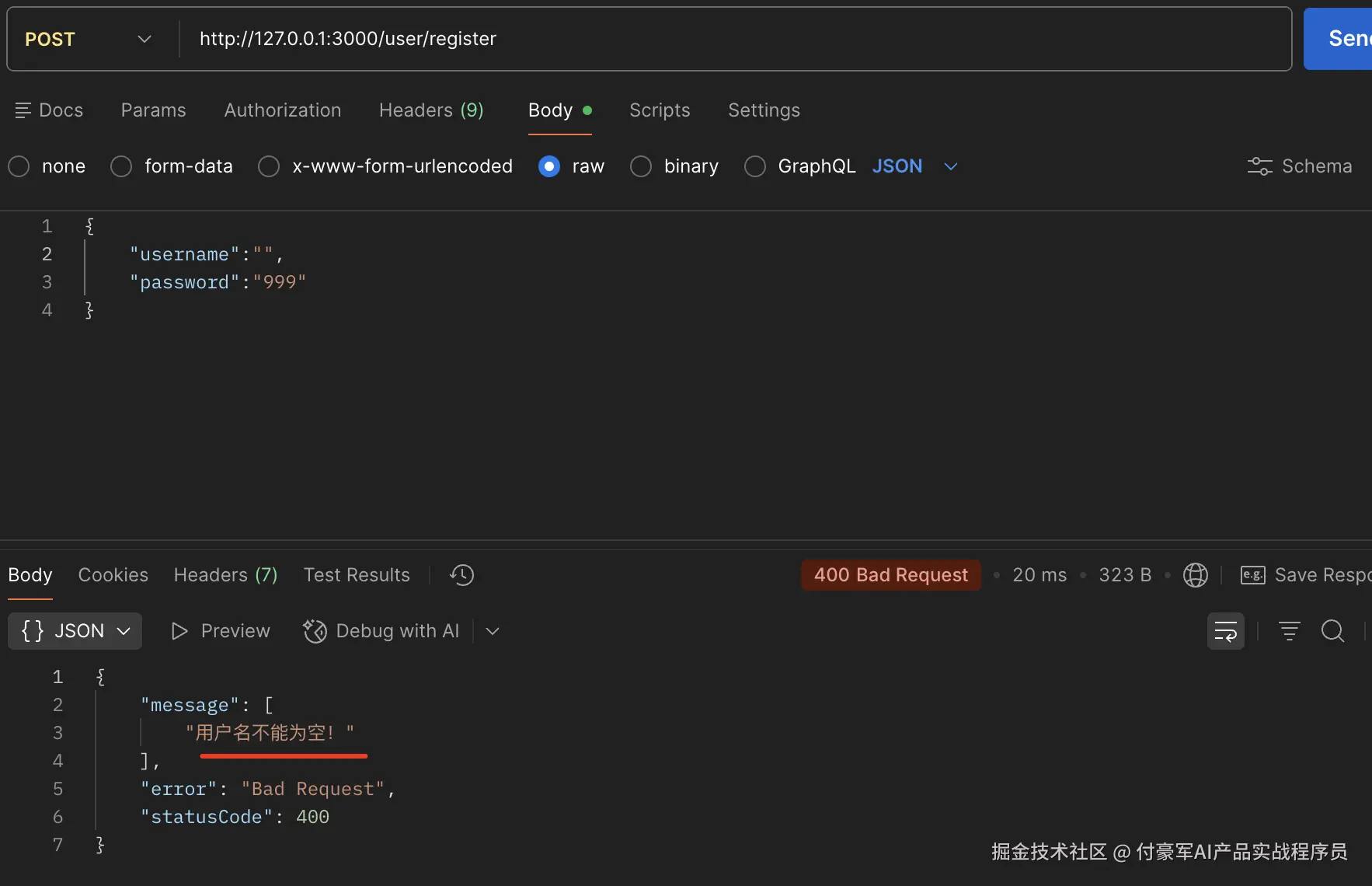Click the Preview play icon
This screenshot has height=886, width=1372.
(x=179, y=631)
